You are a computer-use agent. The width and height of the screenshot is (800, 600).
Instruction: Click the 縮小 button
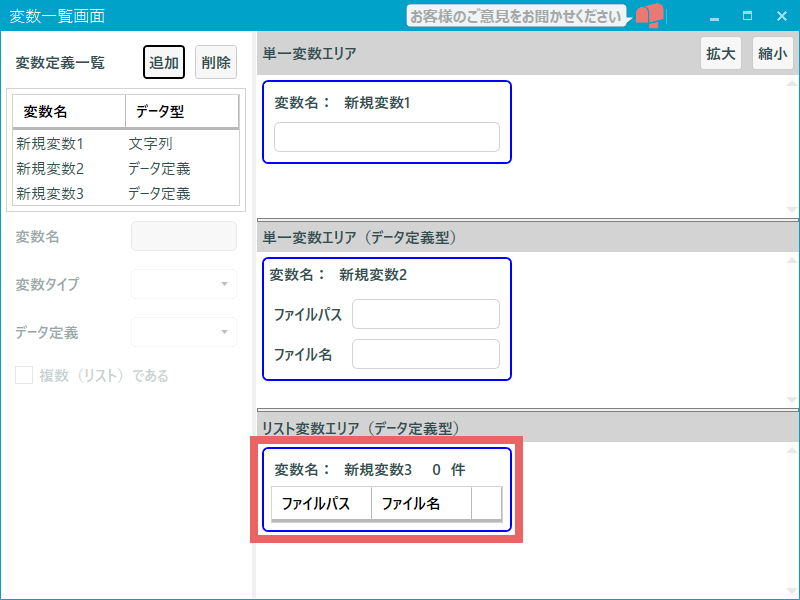pyautogui.click(x=772, y=53)
